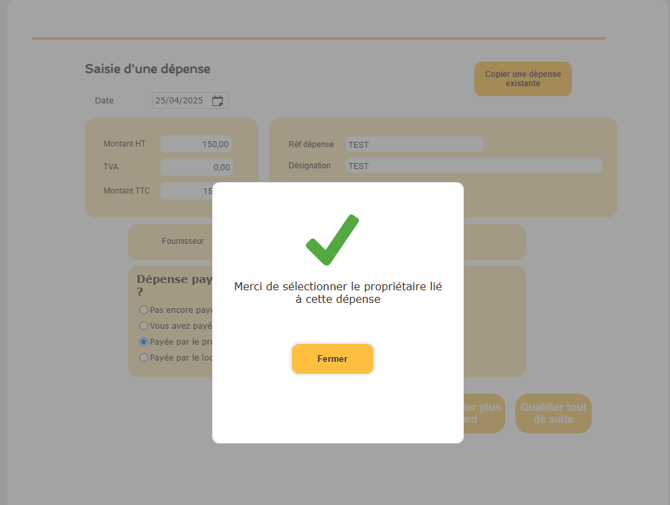This screenshot has width=670, height=505.
Task: Click the Réf dépense text field
Action: pyautogui.click(x=414, y=144)
